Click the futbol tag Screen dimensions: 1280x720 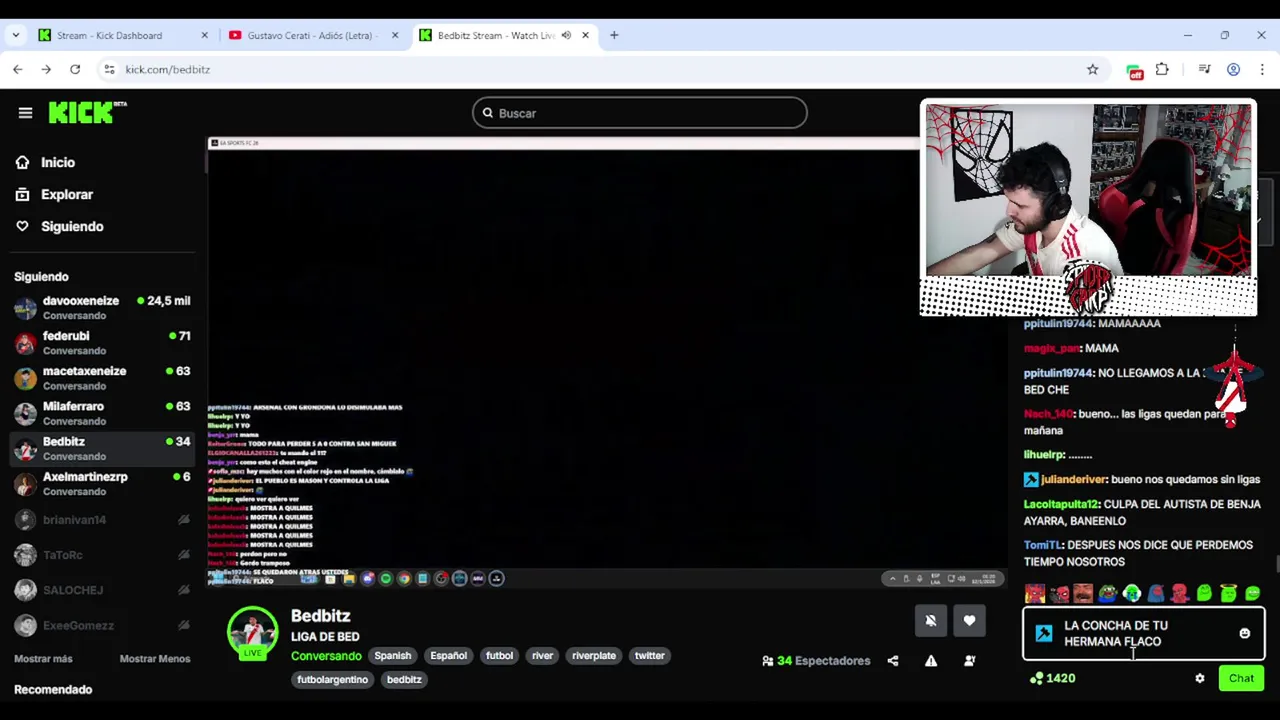coord(499,656)
